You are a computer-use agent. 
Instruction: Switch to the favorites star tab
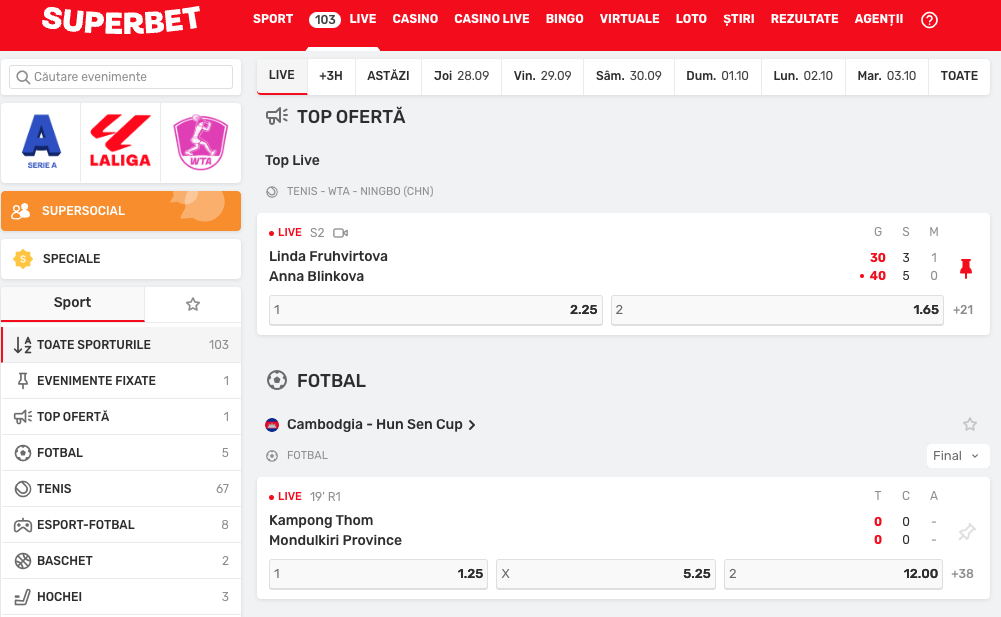pos(193,304)
